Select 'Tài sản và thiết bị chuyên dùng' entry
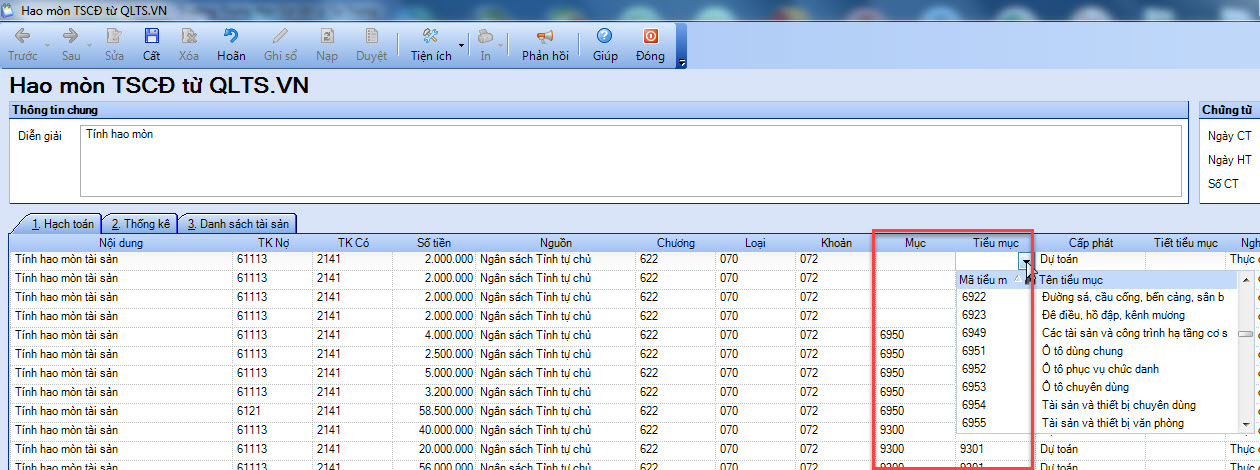This screenshot has height=470, width=1260. (1118, 405)
